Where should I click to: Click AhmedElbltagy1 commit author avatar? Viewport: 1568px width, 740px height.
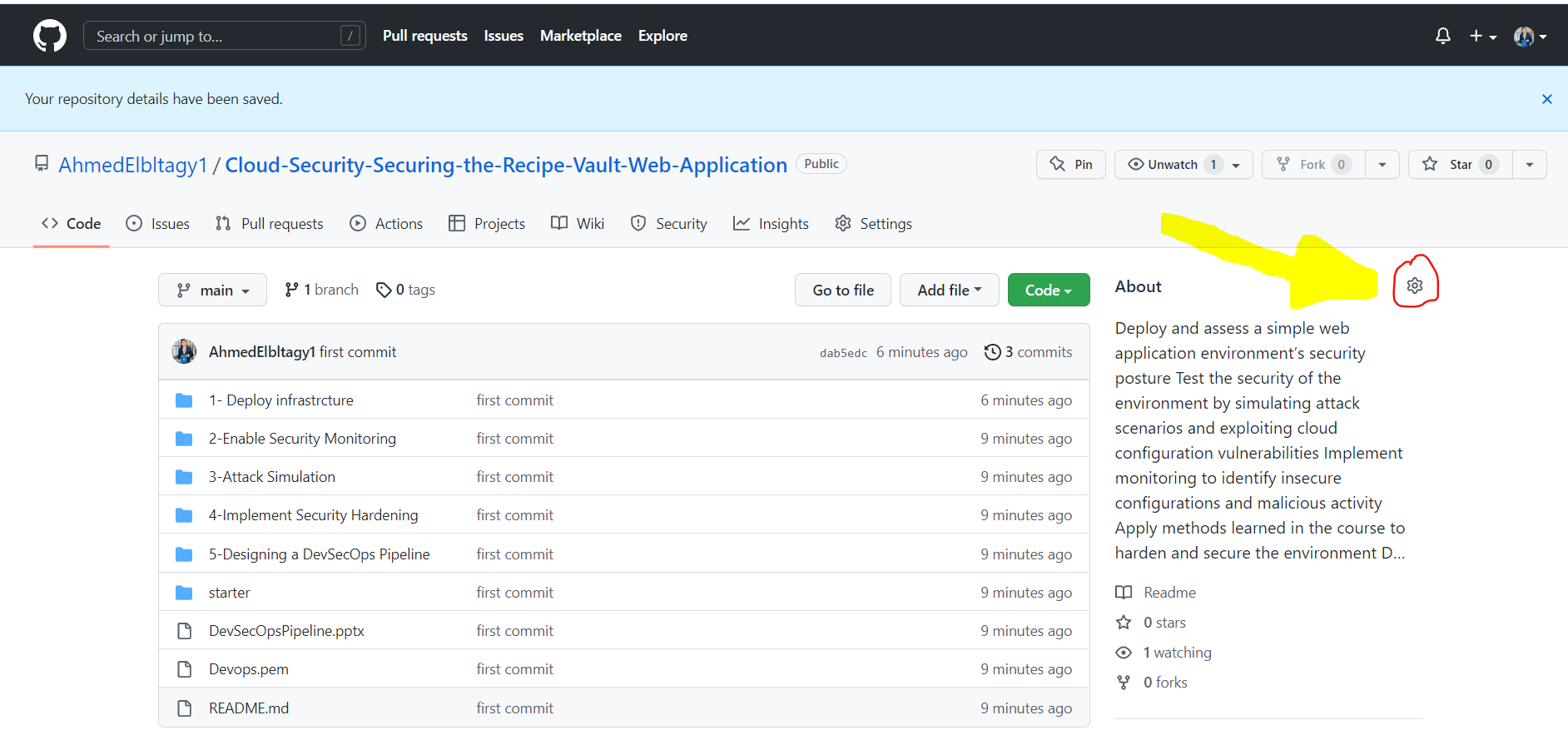click(x=184, y=351)
